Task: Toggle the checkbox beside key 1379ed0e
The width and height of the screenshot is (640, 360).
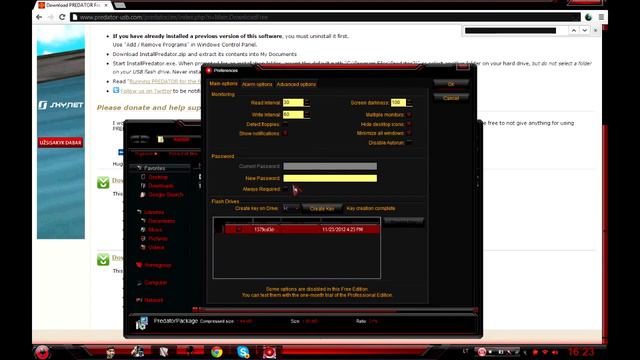Action: [x=239, y=229]
